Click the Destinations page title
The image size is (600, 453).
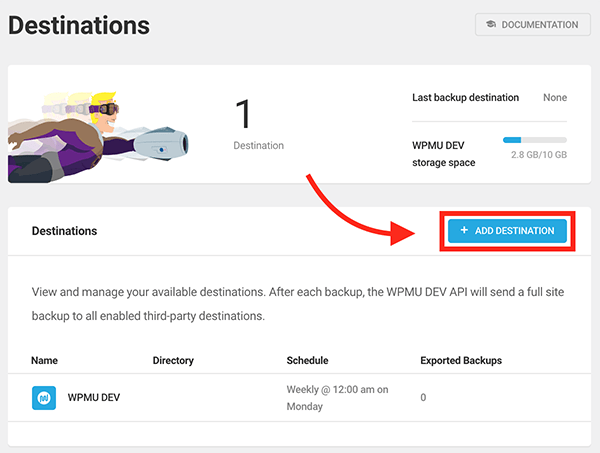pos(79,25)
